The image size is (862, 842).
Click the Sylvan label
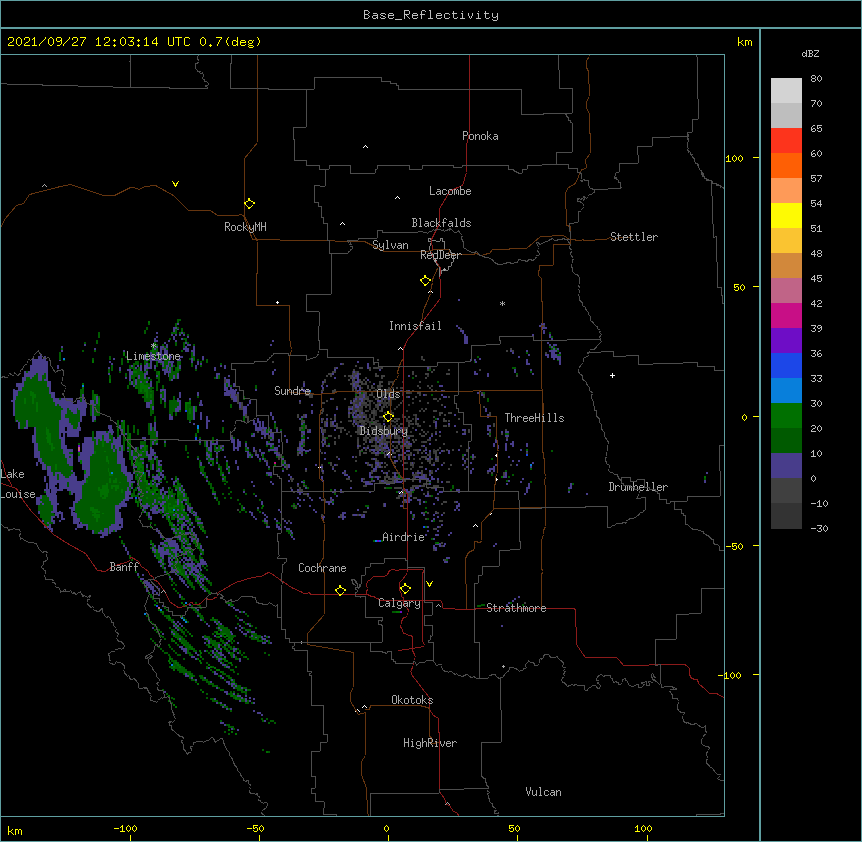(390, 245)
